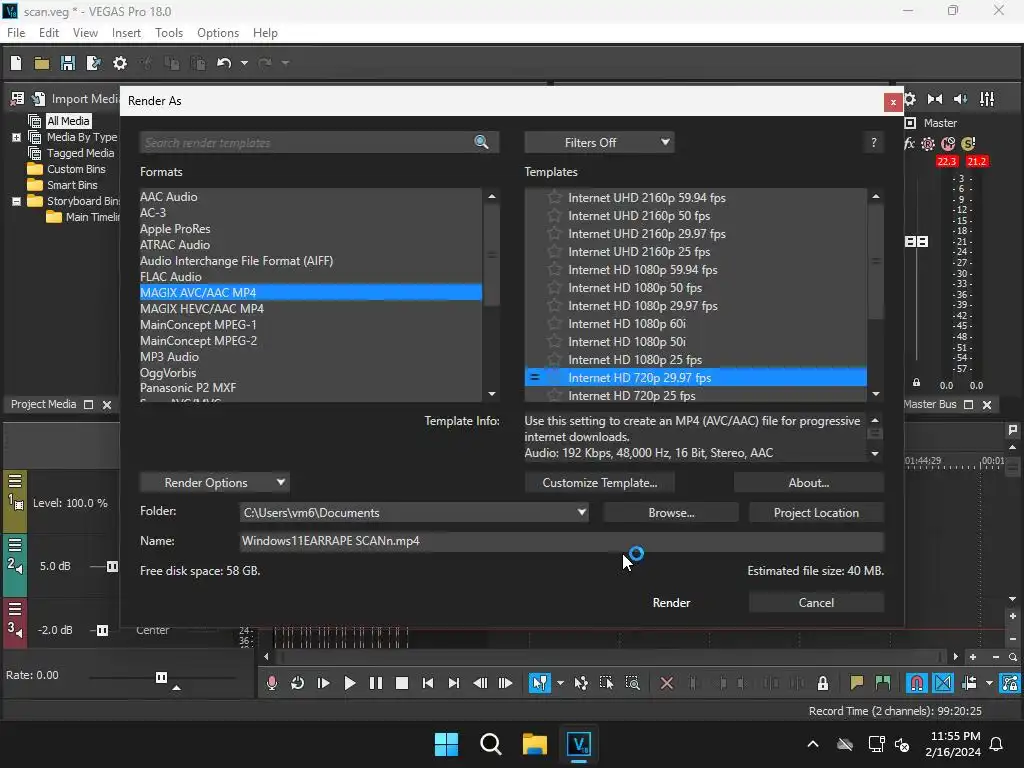This screenshot has width=1024, height=768.
Task: Select the Apple ProRes format
Action: coord(311,229)
